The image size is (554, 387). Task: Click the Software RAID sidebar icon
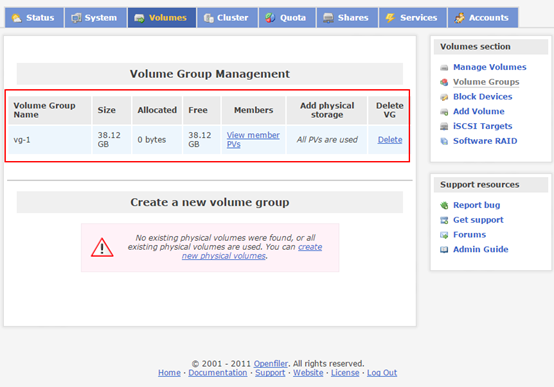444,141
